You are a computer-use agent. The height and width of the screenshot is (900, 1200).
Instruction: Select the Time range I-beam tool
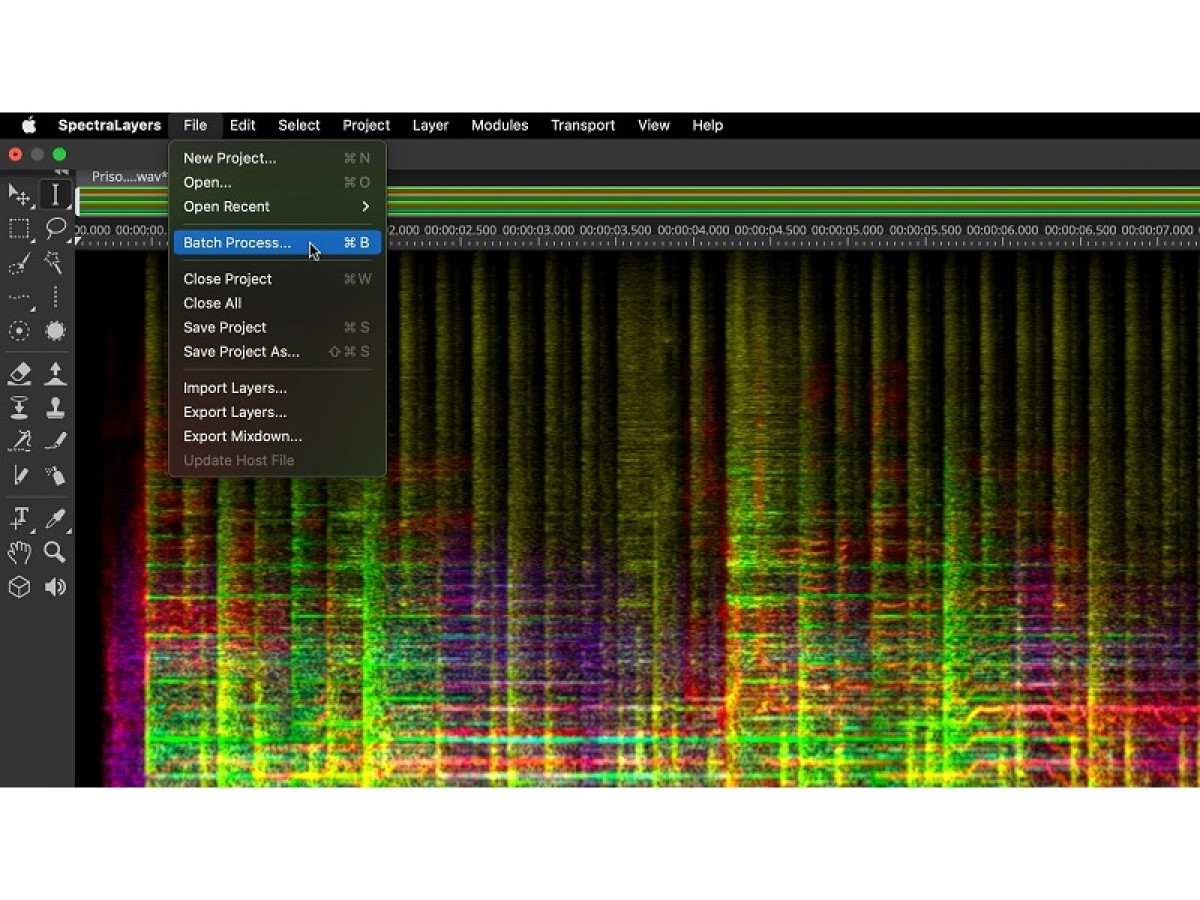click(55, 193)
